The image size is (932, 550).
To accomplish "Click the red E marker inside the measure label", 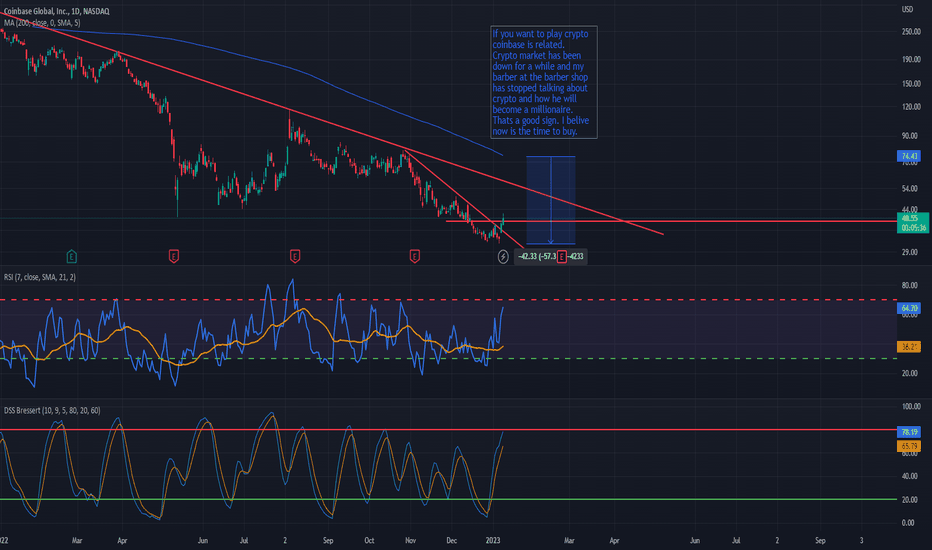I will tap(562, 257).
